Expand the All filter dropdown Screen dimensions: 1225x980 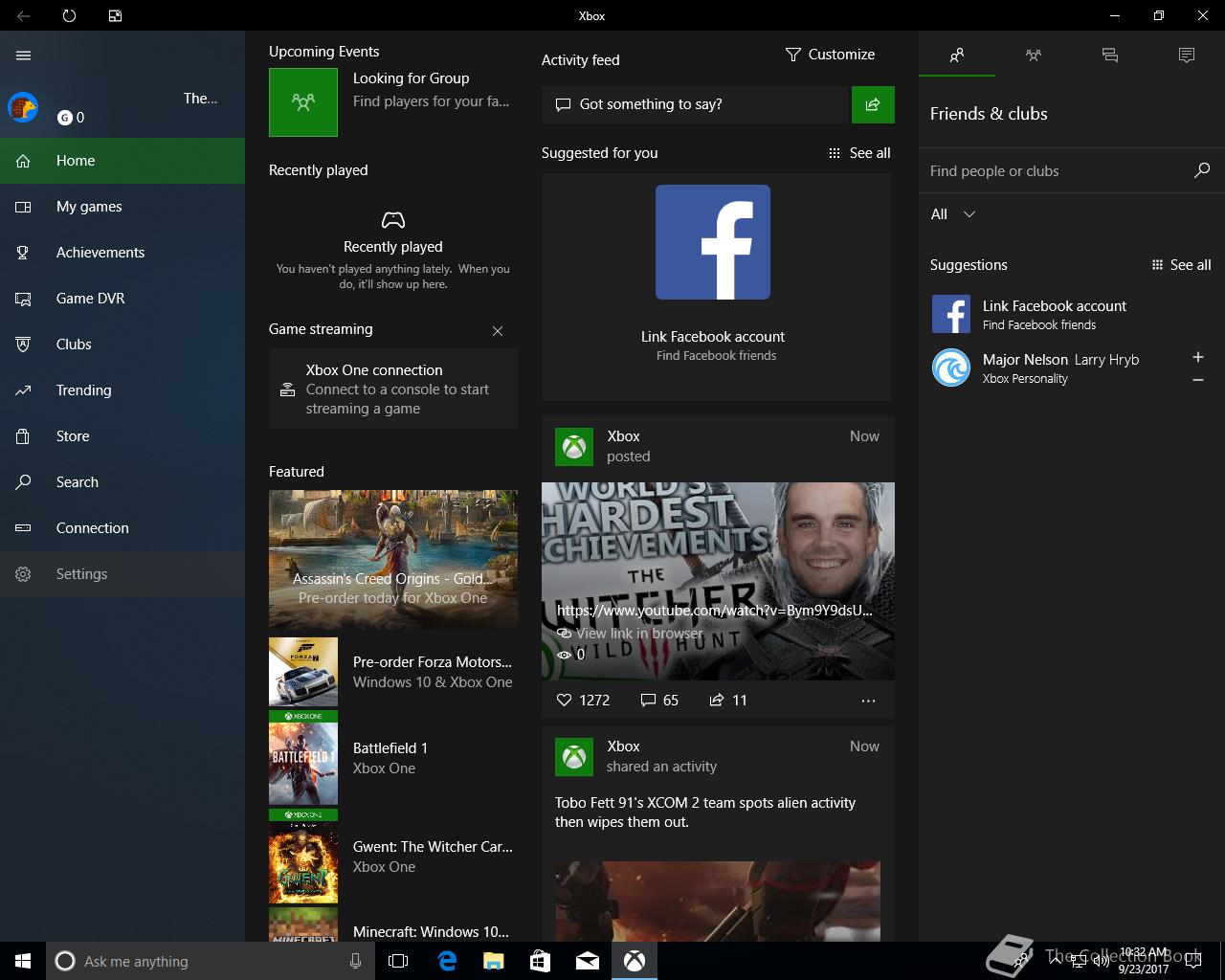953,214
